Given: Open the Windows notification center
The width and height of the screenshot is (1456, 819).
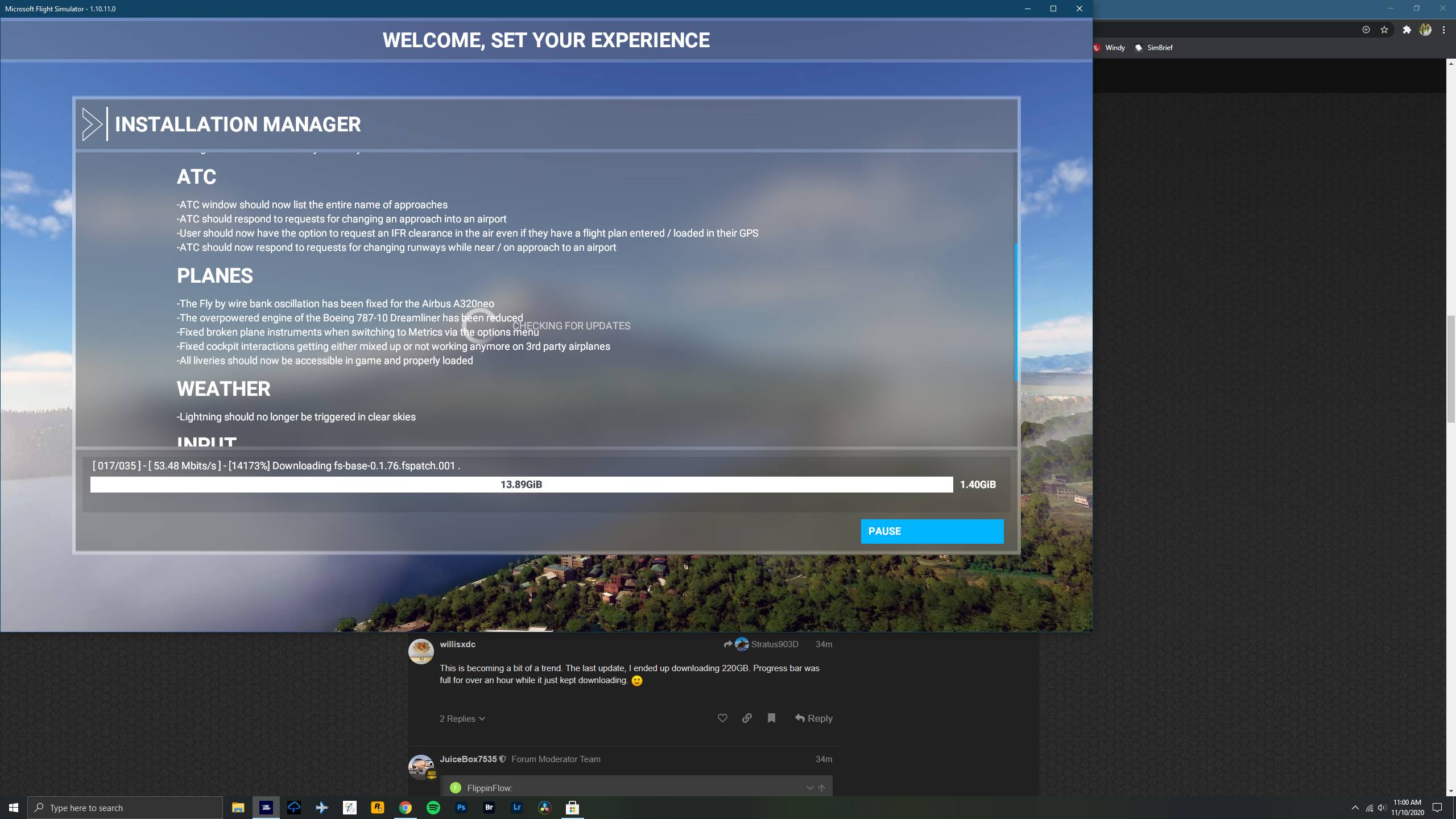Looking at the screenshot, I should point(1437,808).
